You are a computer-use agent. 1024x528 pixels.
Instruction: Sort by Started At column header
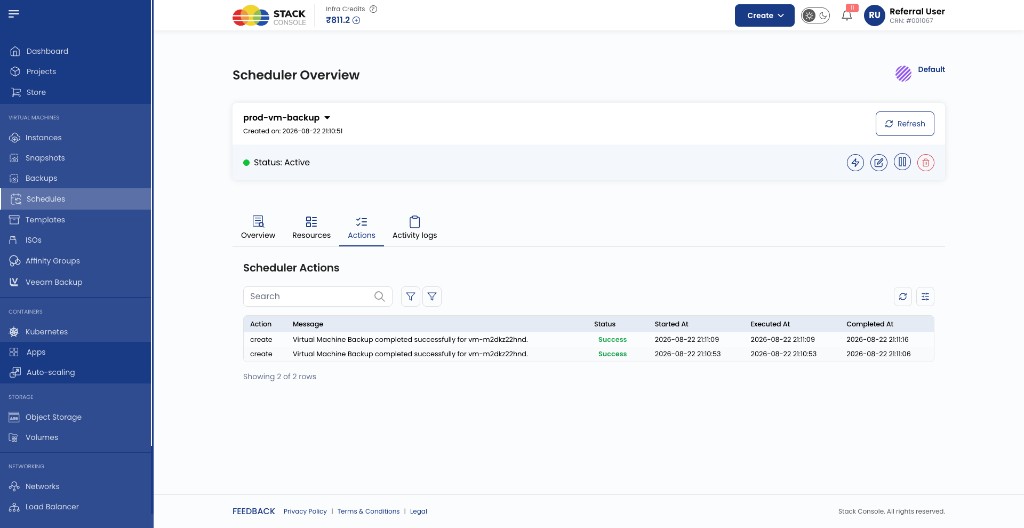click(671, 324)
